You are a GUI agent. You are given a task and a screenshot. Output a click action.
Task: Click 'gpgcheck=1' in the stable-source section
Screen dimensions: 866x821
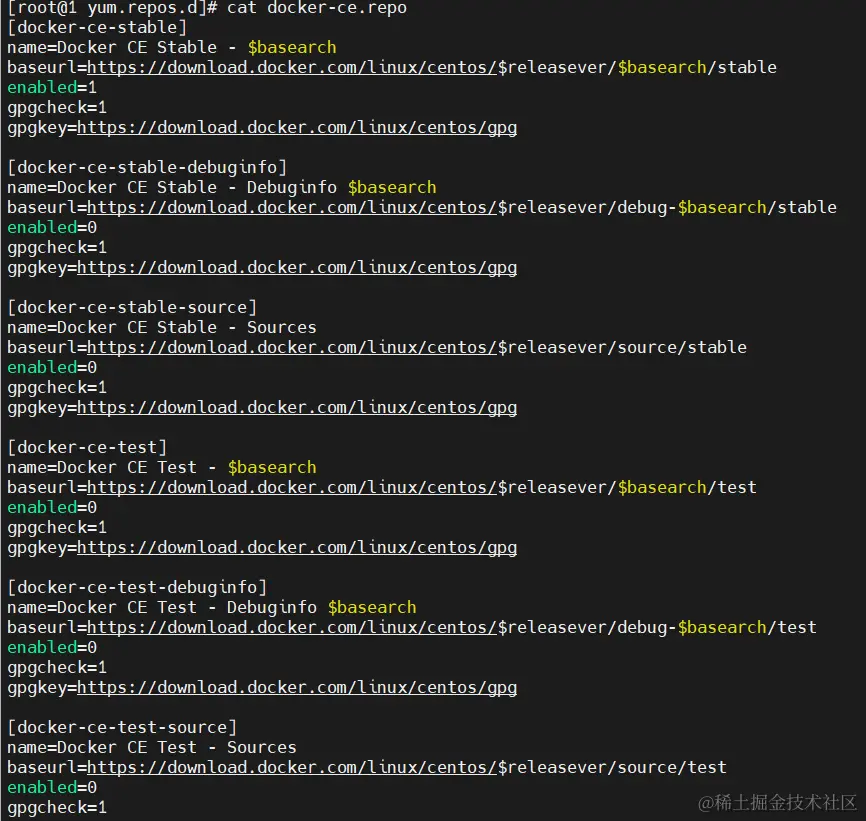pyautogui.click(x=57, y=388)
